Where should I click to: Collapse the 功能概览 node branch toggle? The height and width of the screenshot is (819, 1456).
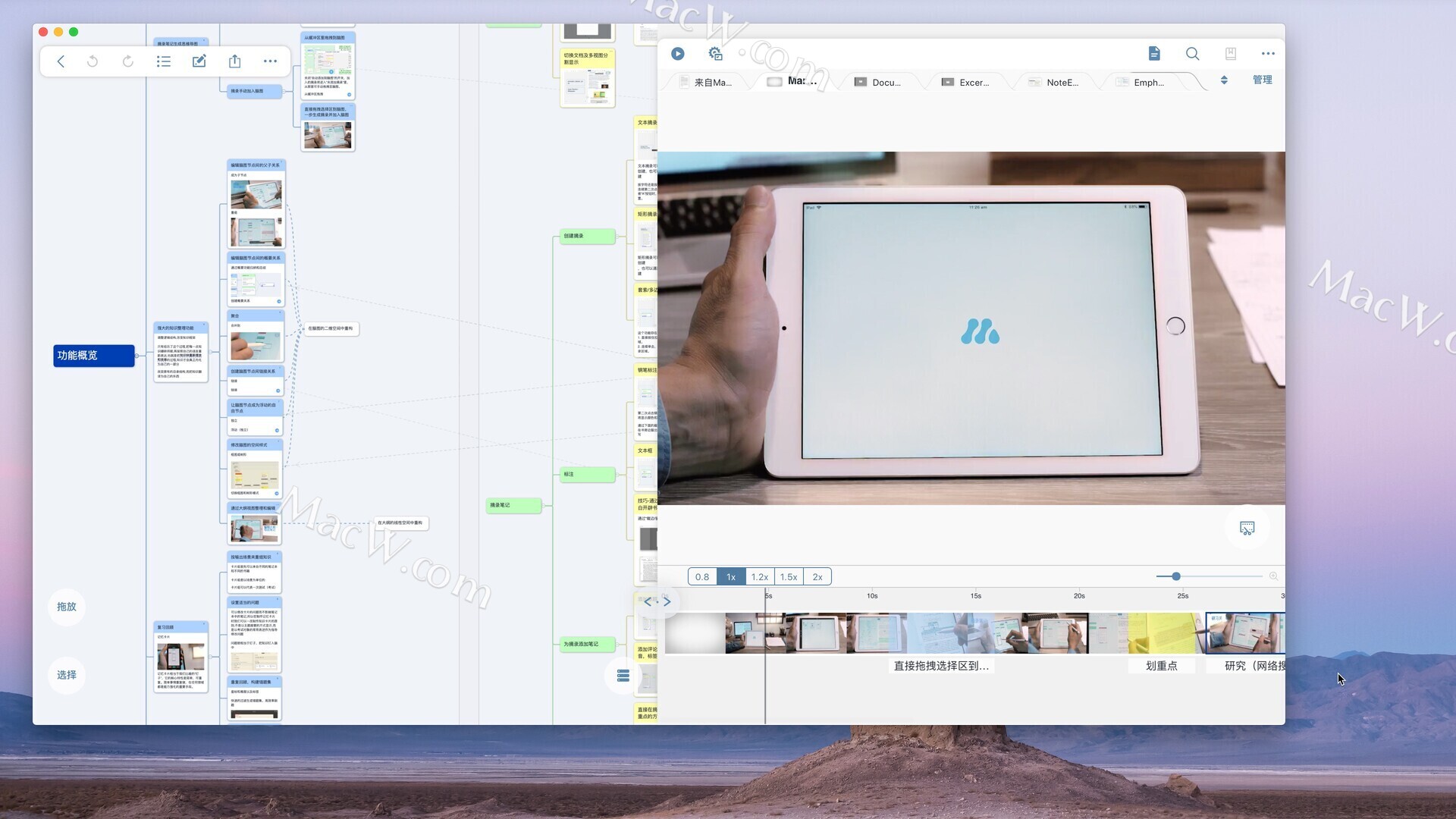click(137, 356)
